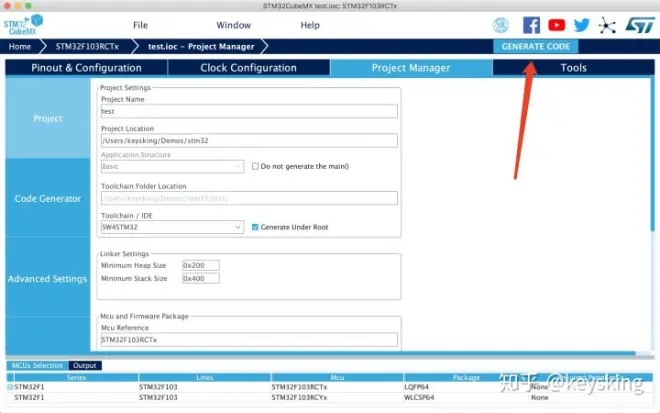Open the Help menu
This screenshot has width=660, height=413.
[x=310, y=25]
